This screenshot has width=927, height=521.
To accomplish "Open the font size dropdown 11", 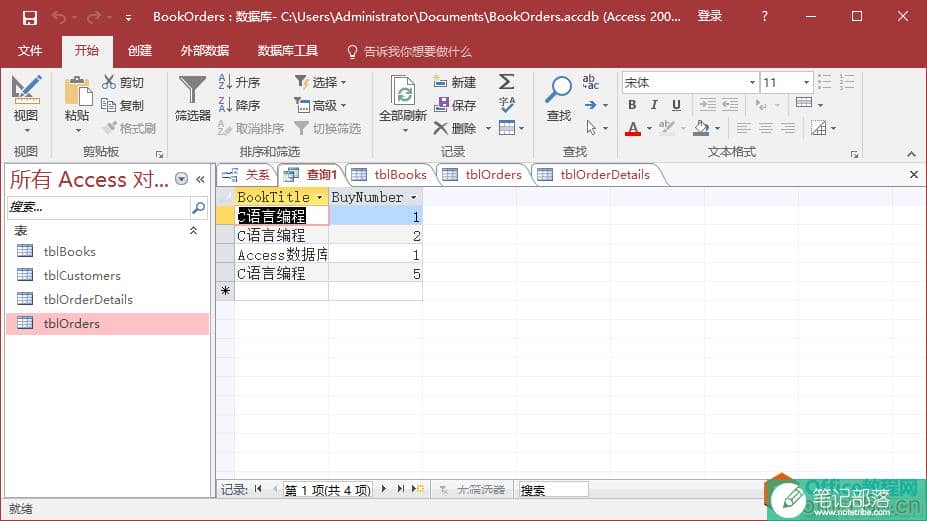I will coord(806,83).
